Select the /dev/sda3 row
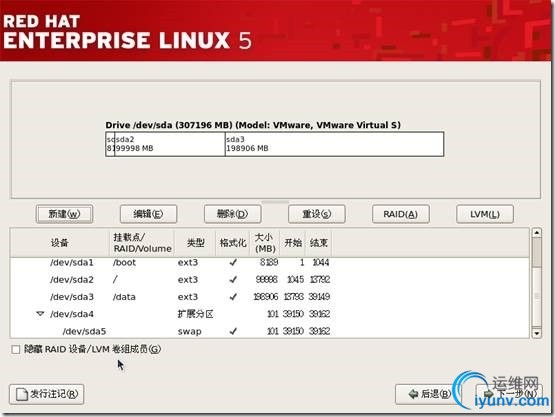Viewport: 555px width, 417px height. 270,297
